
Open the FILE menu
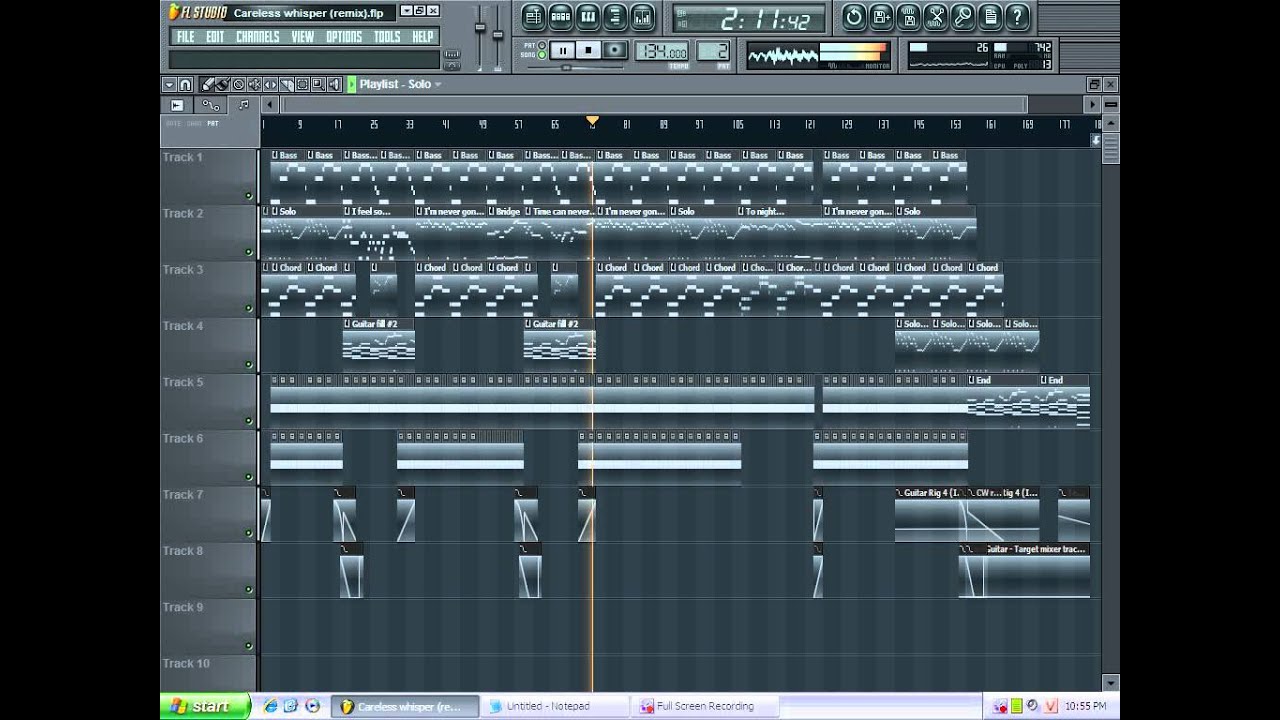coord(186,37)
